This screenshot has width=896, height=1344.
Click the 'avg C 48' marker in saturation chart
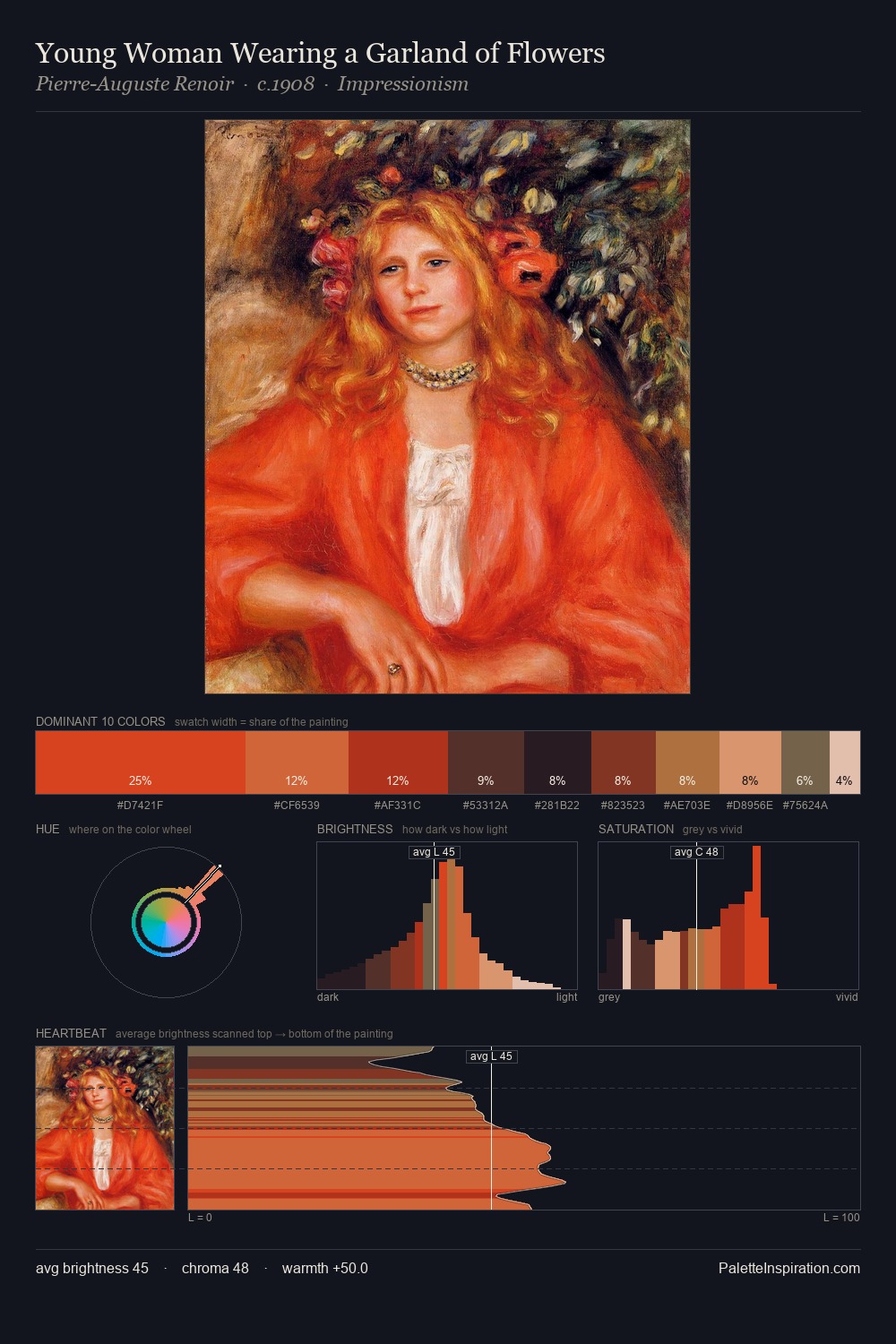coord(696,852)
